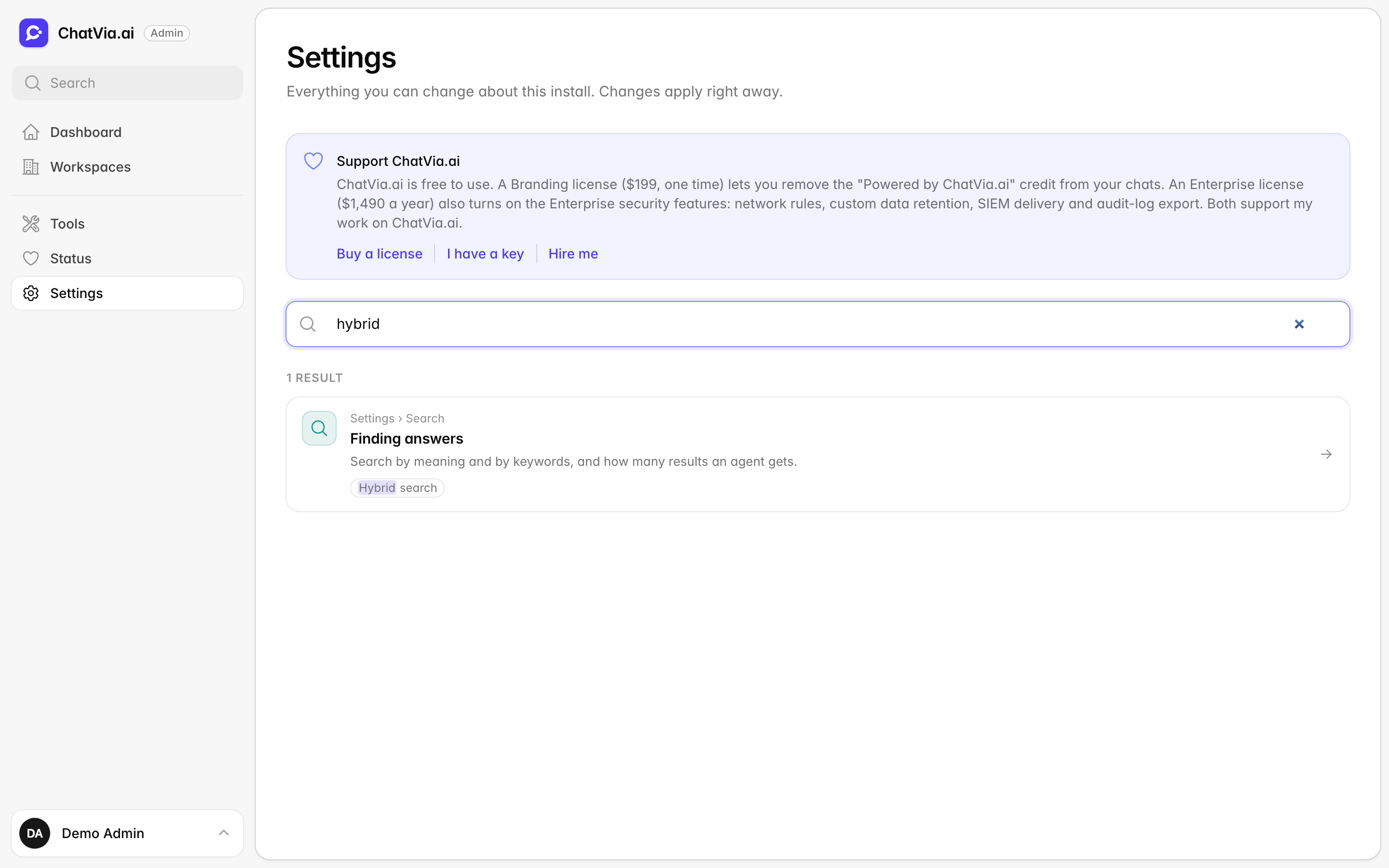Click the I have a key link

click(x=485, y=254)
